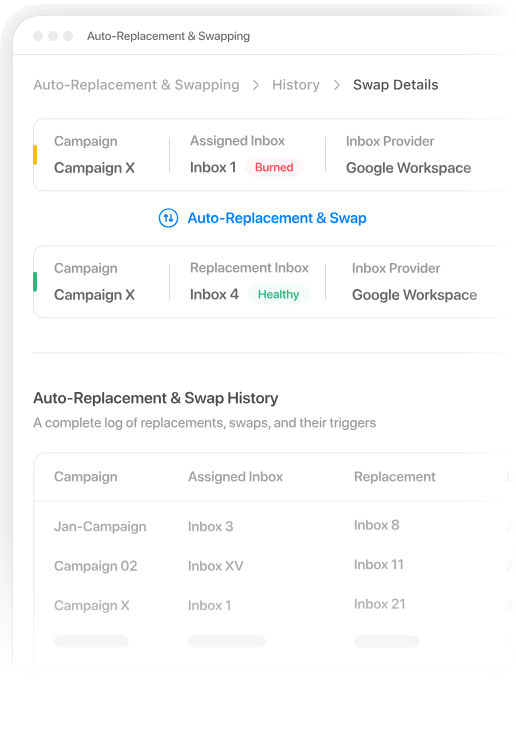Click the Replacement table column header

[395, 477]
